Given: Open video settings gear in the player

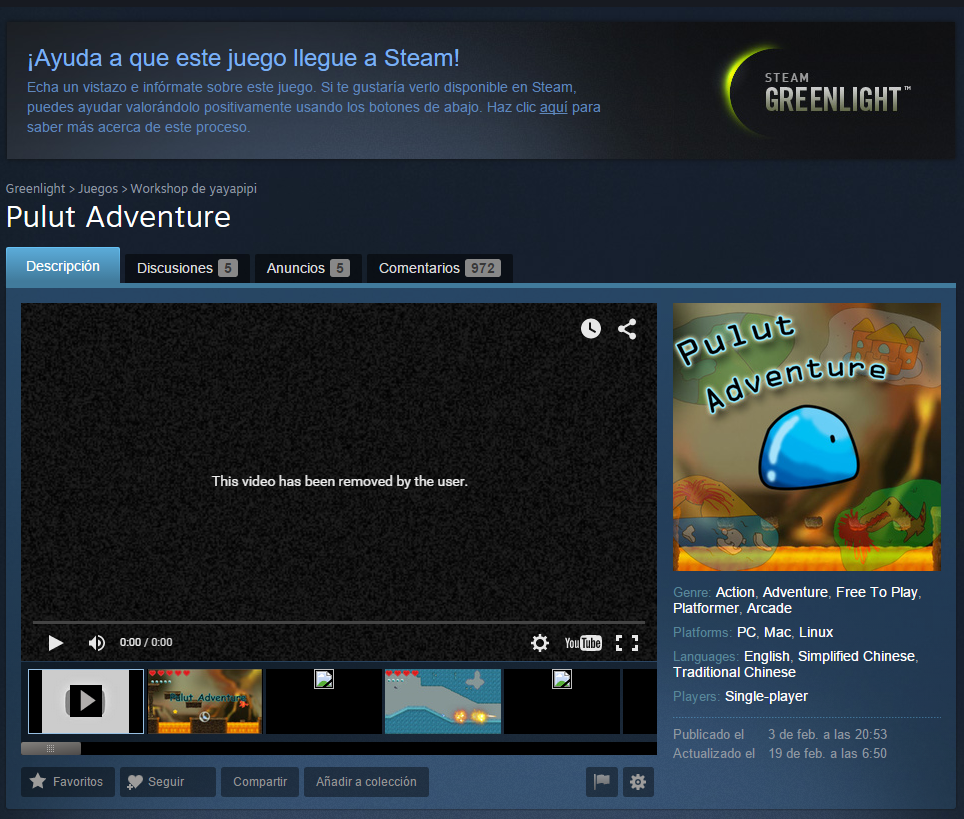Looking at the screenshot, I should pos(540,643).
